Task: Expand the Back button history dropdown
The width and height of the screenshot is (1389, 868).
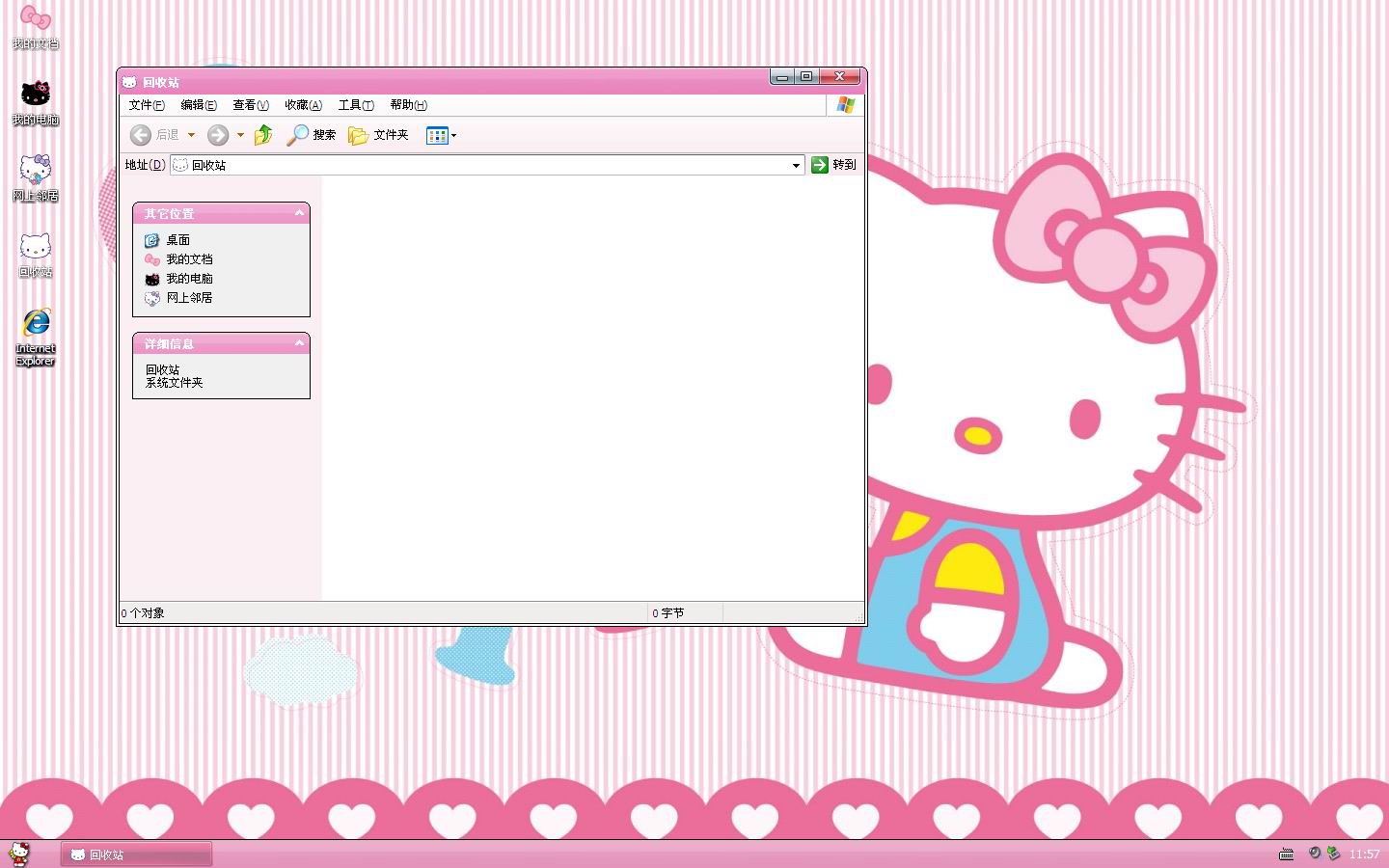Action: point(191,135)
